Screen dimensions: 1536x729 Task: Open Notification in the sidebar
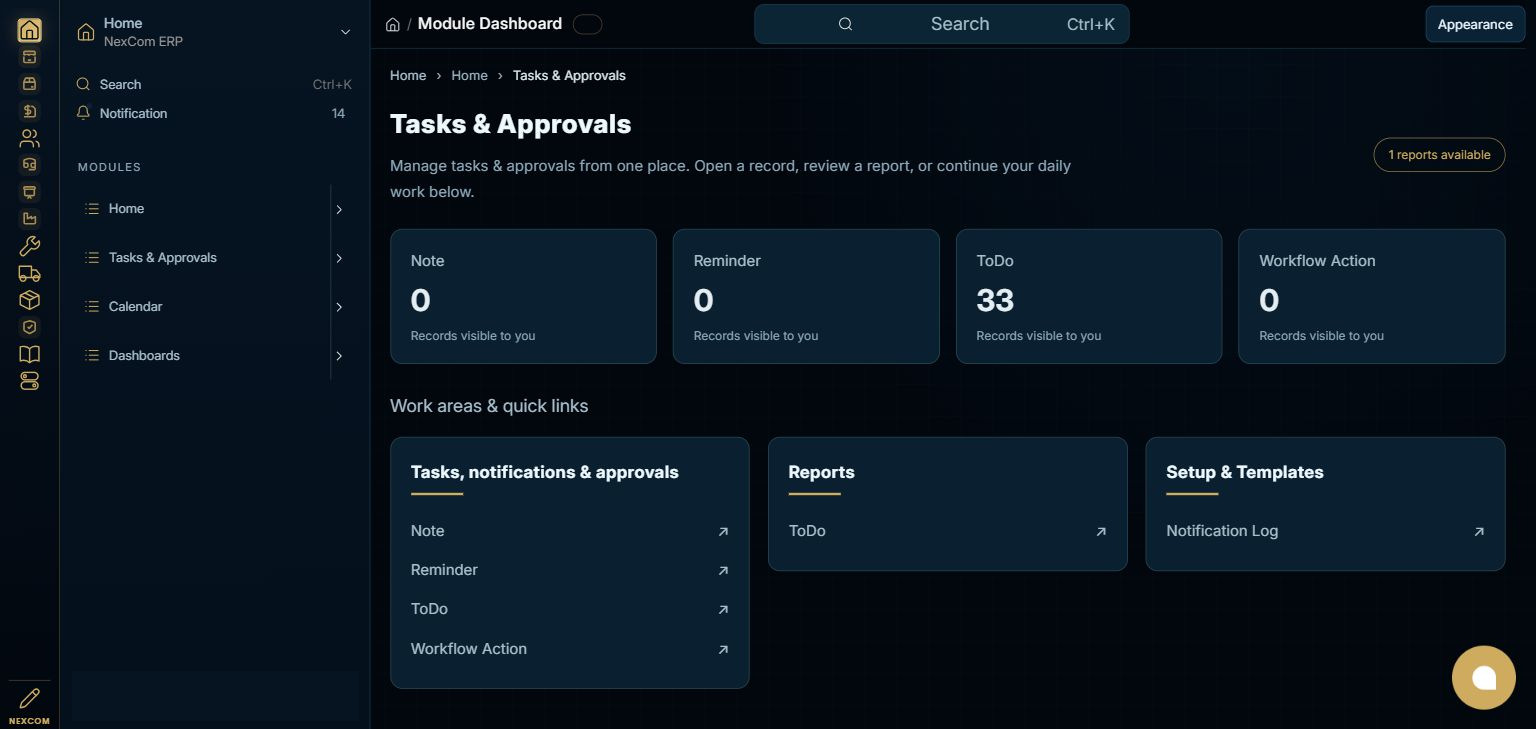[214, 113]
